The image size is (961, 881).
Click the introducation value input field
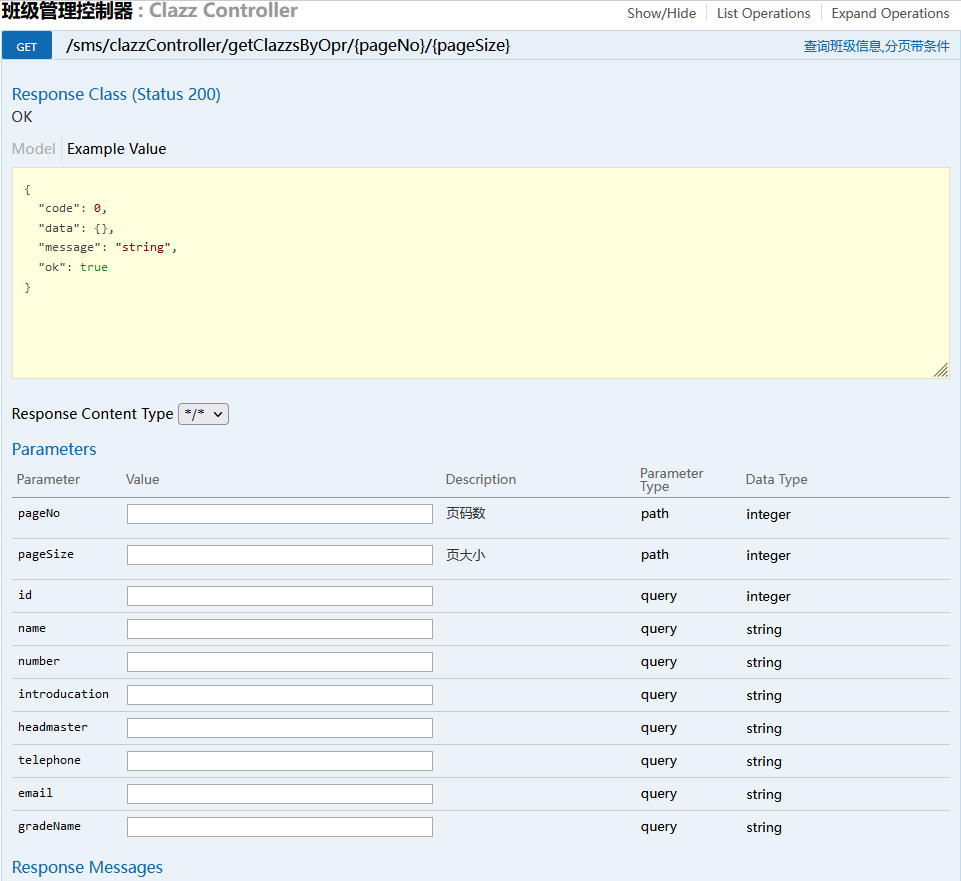(x=279, y=695)
